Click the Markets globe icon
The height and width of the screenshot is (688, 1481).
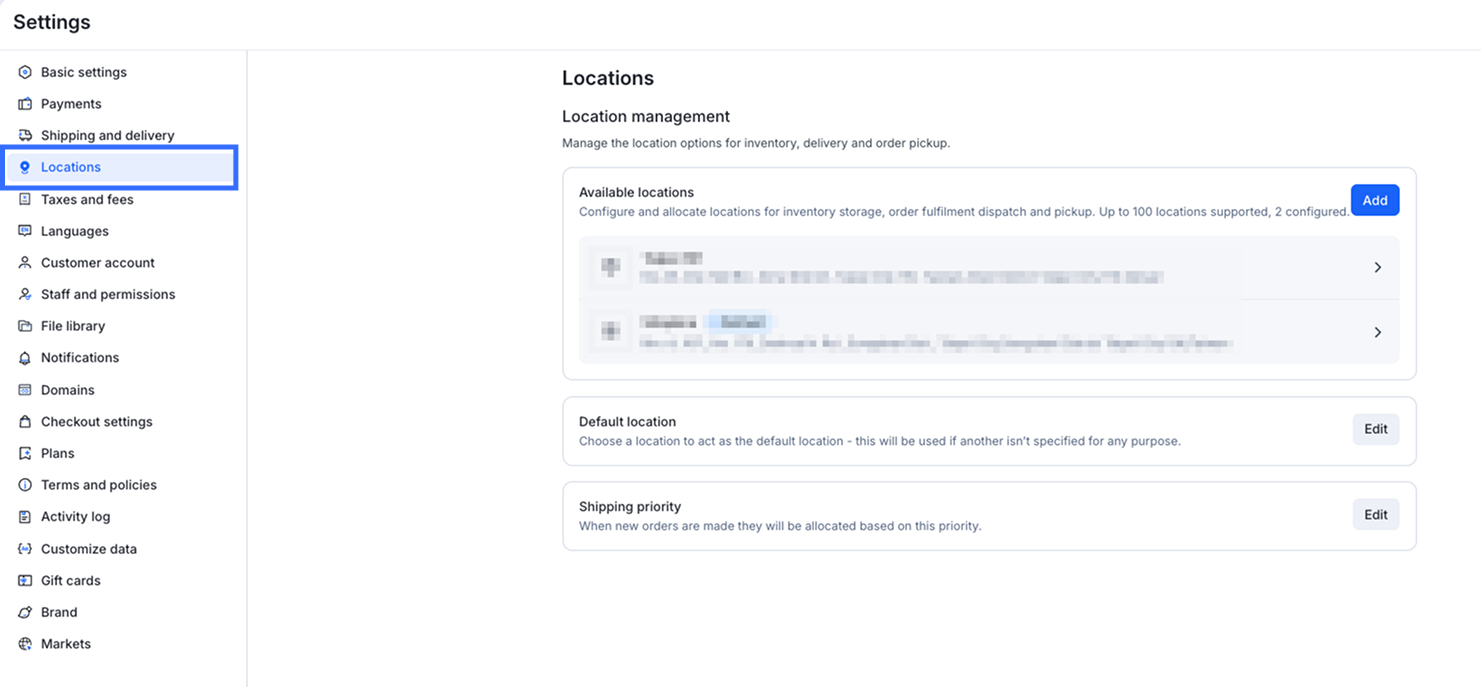(25, 644)
